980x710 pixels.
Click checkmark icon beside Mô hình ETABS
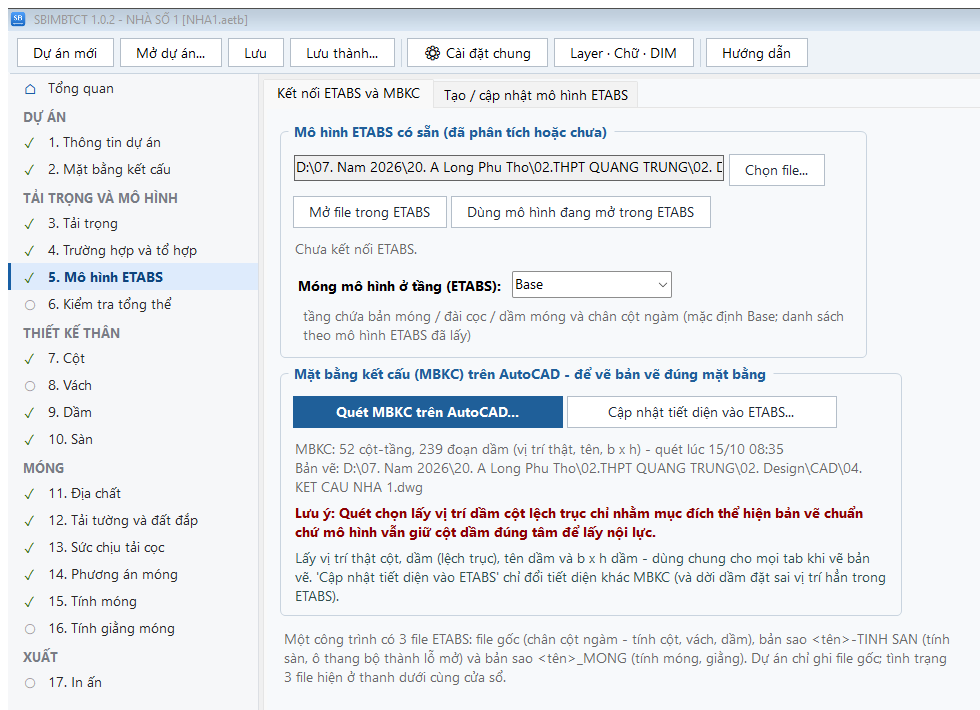coord(29,278)
